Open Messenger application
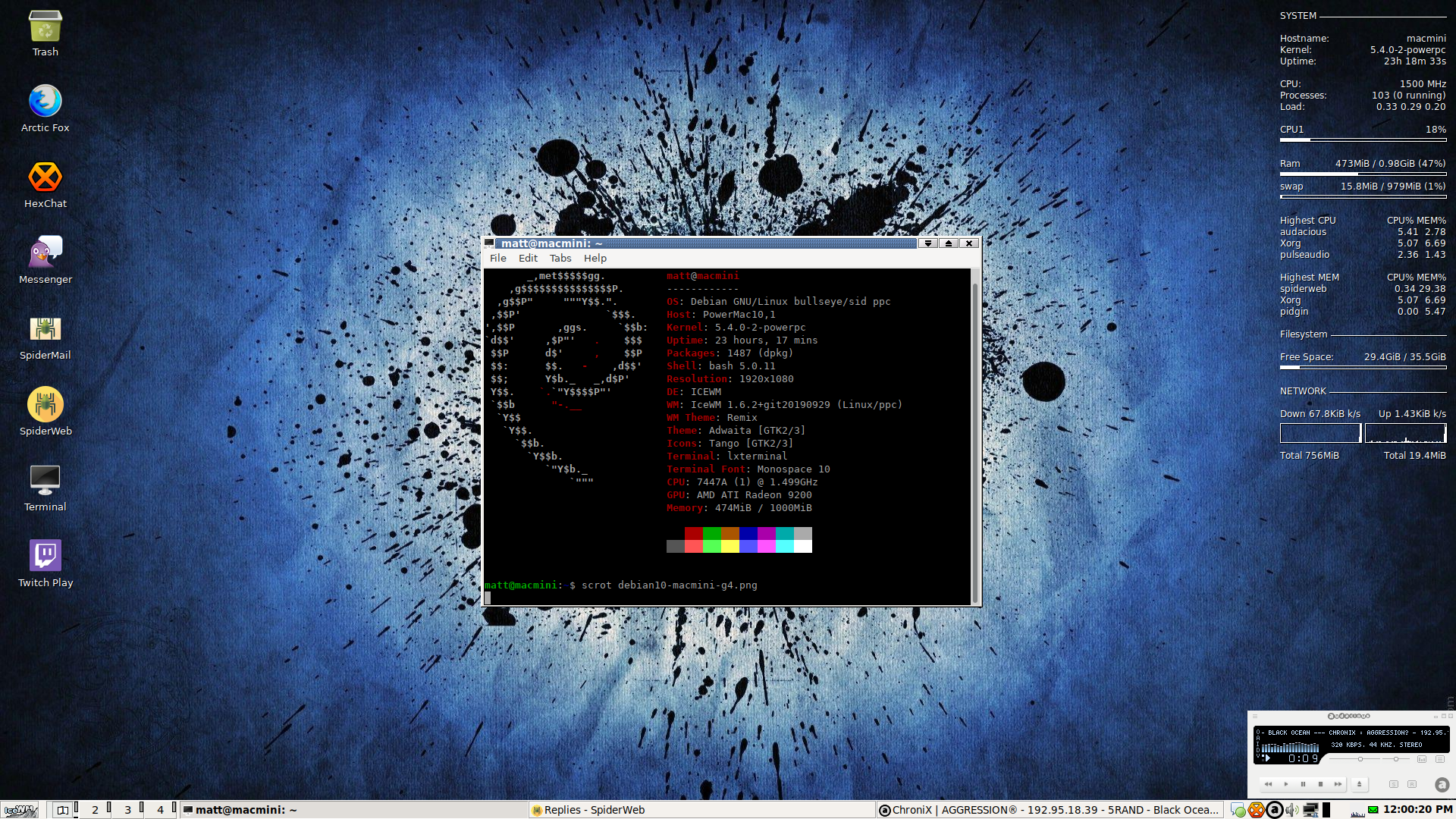This screenshot has width=1456, height=819. [x=45, y=254]
